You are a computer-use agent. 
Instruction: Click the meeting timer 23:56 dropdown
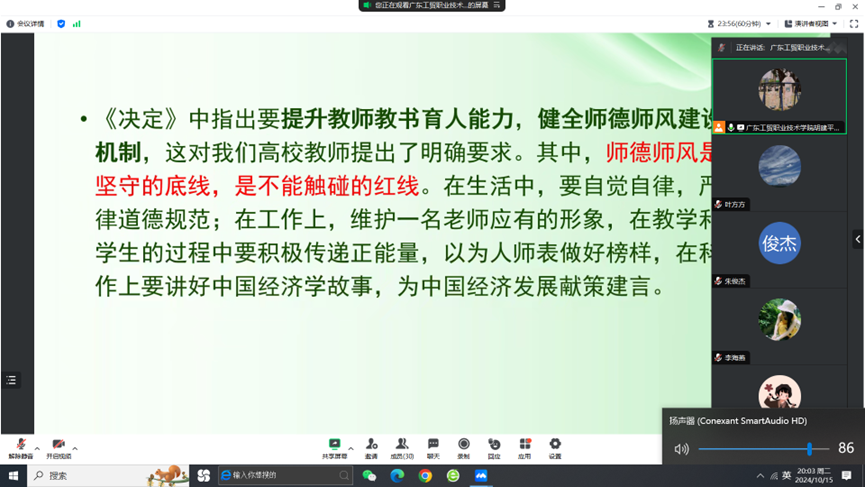click(739, 24)
